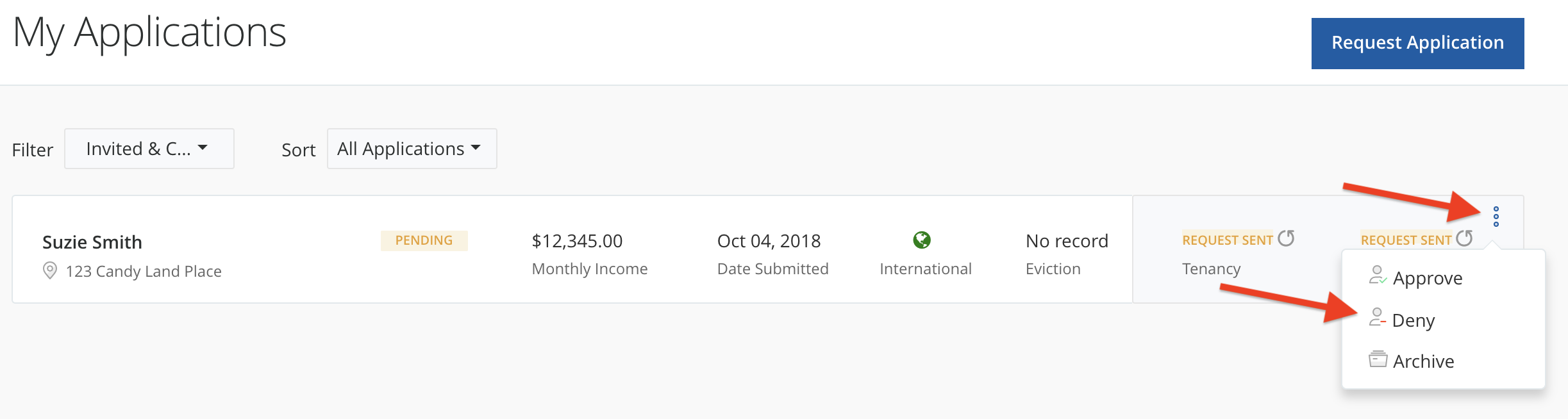Image resolution: width=1568 pixels, height=419 pixels.
Task: Click the green globe International icon
Action: [x=922, y=240]
